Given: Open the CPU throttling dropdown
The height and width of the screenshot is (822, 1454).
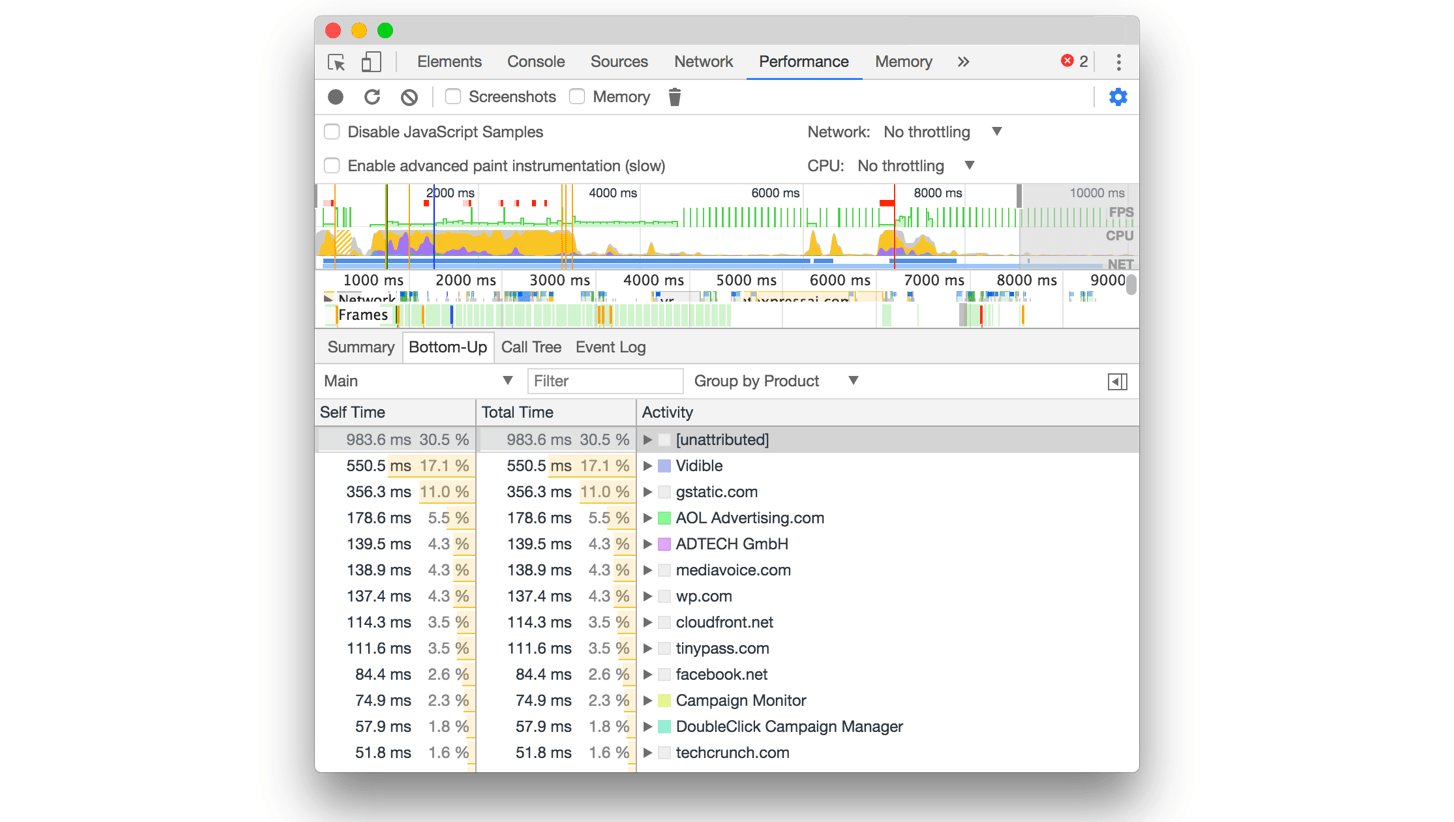Looking at the screenshot, I should click(916, 166).
